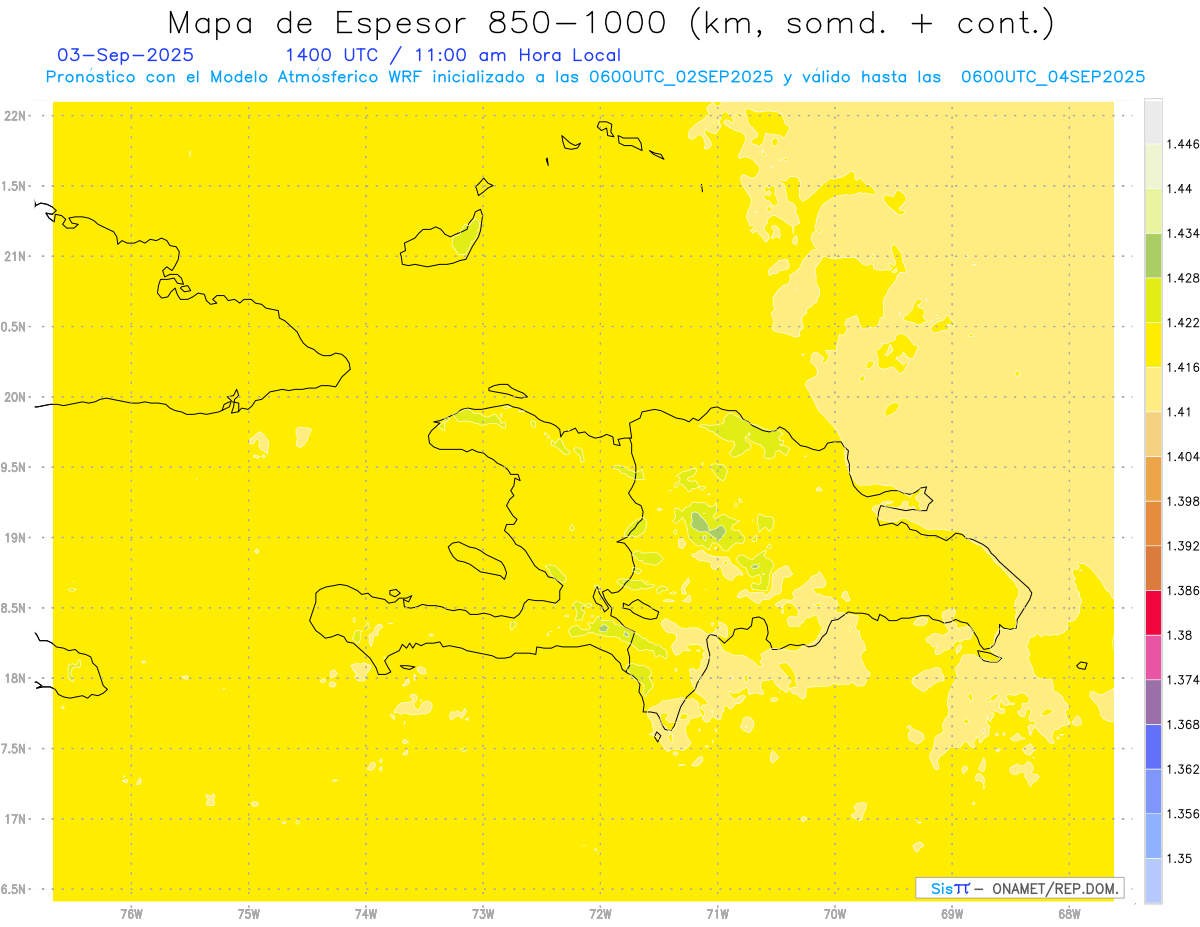Click the '76W' longitude label

(131, 913)
